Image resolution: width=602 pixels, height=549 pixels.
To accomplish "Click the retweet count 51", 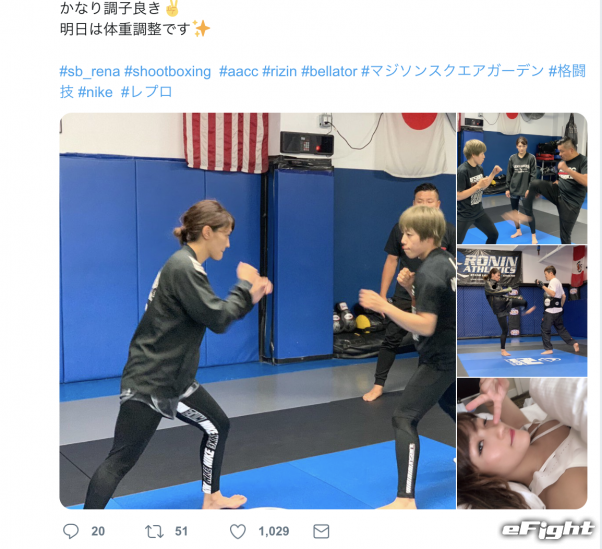I will click(x=181, y=531).
